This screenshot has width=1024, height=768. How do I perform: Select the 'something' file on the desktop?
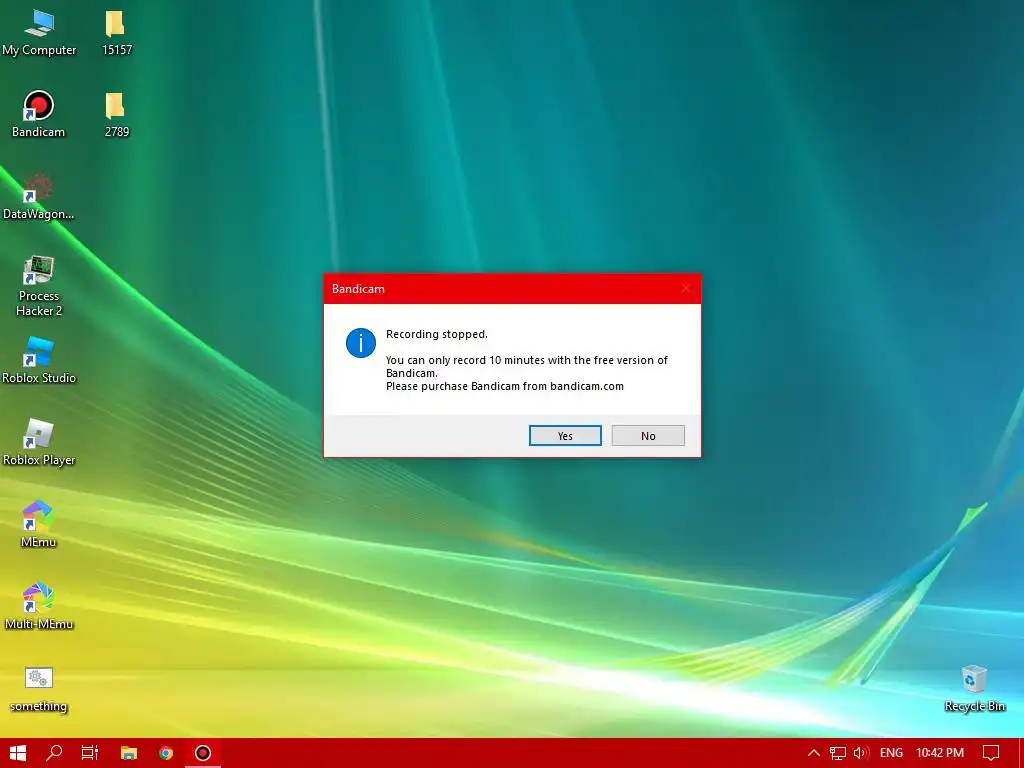pos(39,689)
